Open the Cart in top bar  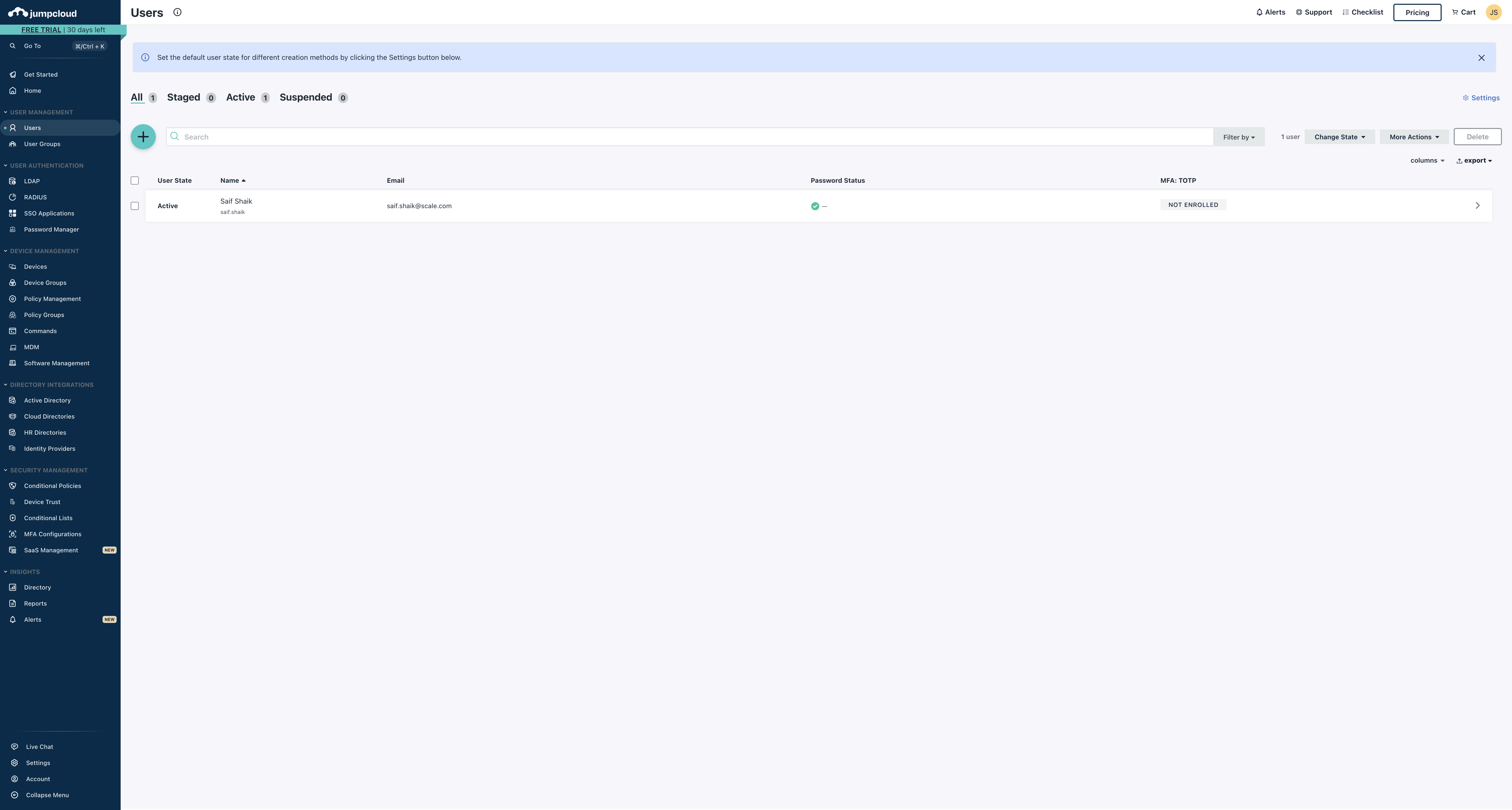pyautogui.click(x=1463, y=12)
